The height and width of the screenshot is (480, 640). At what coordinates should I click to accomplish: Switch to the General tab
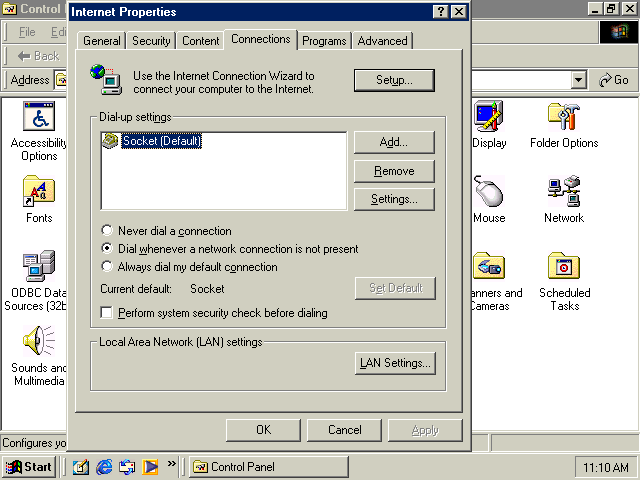102,41
